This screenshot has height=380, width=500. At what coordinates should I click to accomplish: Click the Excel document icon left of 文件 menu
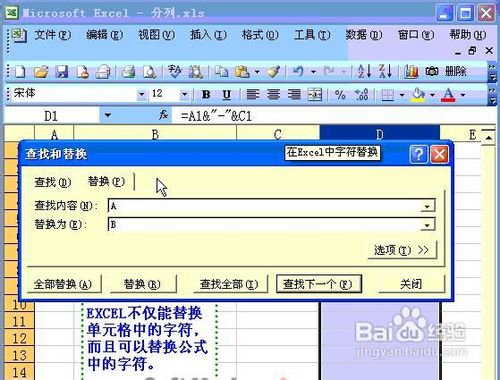click(19, 35)
